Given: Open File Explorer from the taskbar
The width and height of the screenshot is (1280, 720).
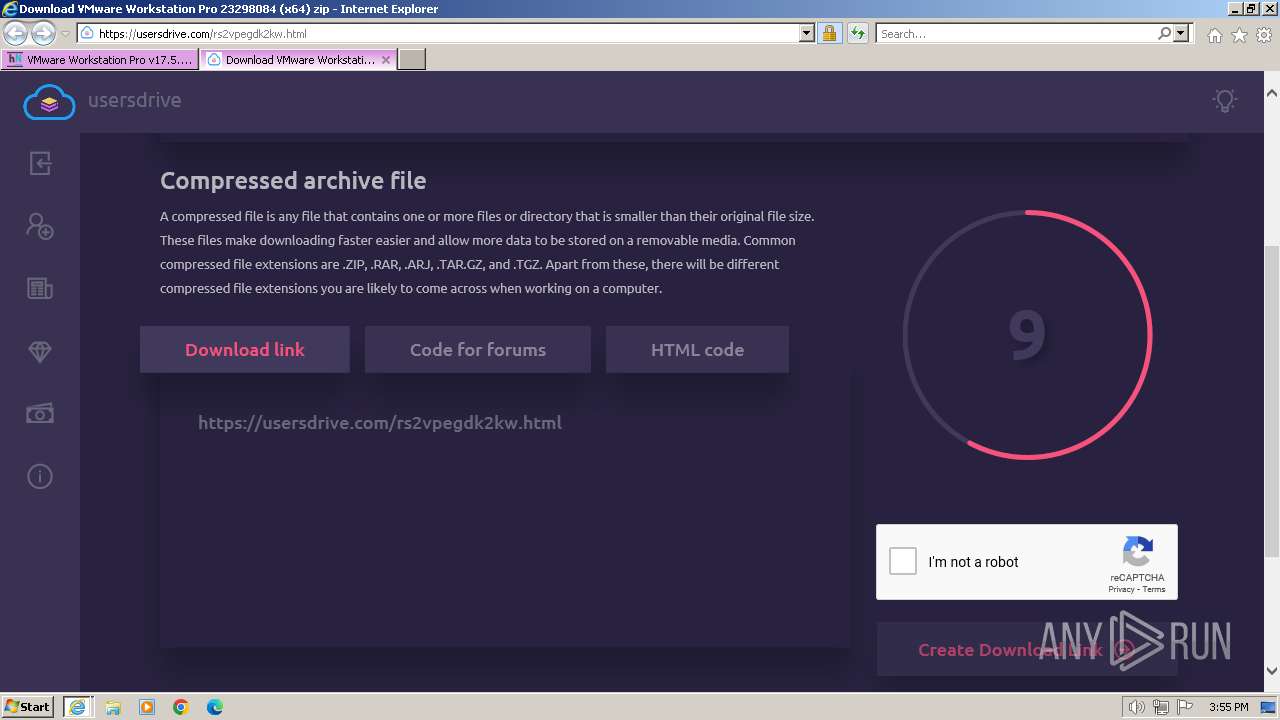Looking at the screenshot, I should point(113,707).
